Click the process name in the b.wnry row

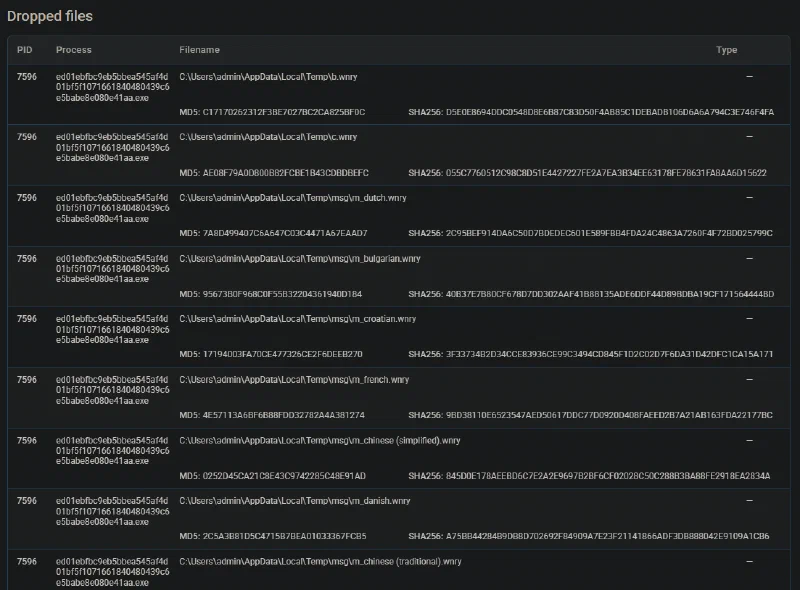click(113, 87)
